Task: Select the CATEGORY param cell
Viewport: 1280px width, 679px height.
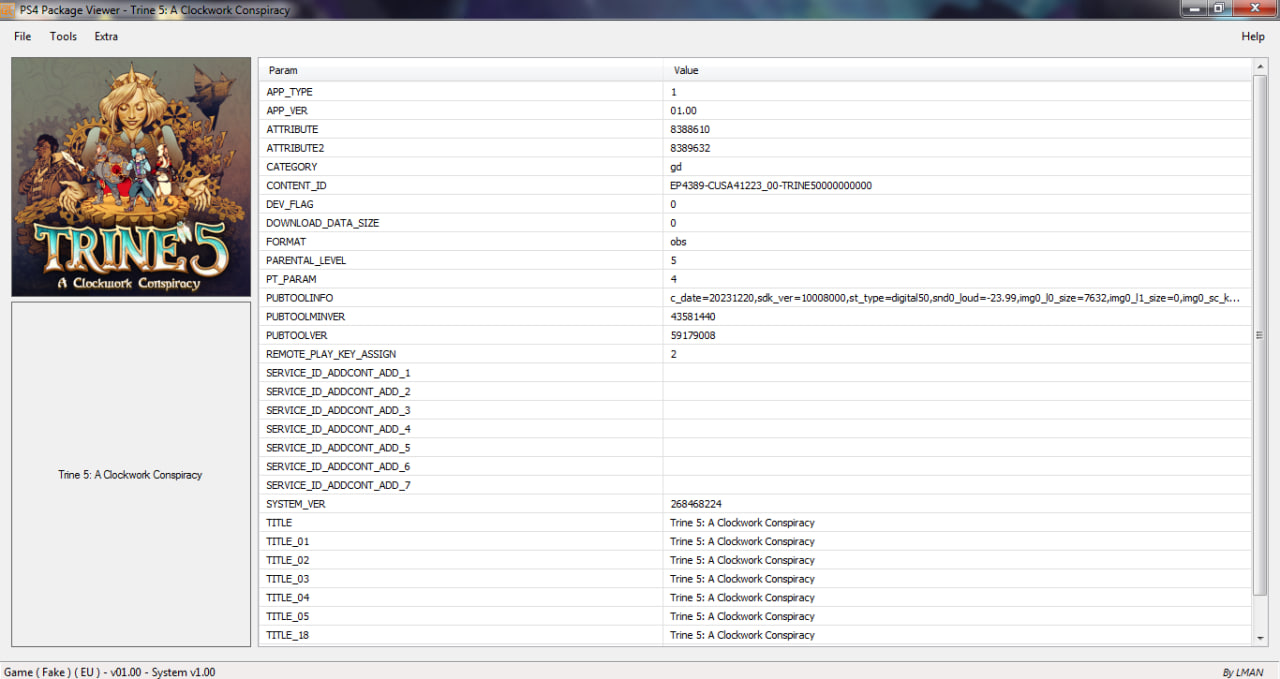Action: click(x=461, y=167)
